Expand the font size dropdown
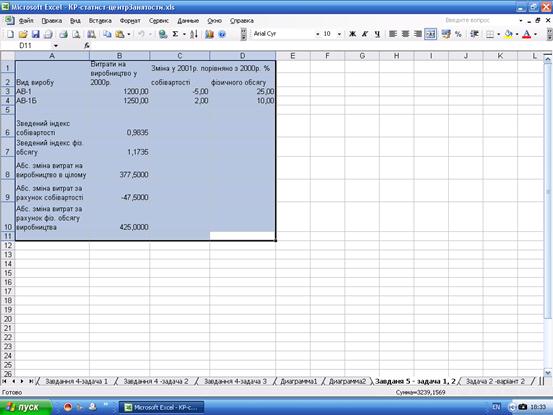Image resolution: width=553 pixels, height=415 pixels. pyautogui.click(x=339, y=34)
